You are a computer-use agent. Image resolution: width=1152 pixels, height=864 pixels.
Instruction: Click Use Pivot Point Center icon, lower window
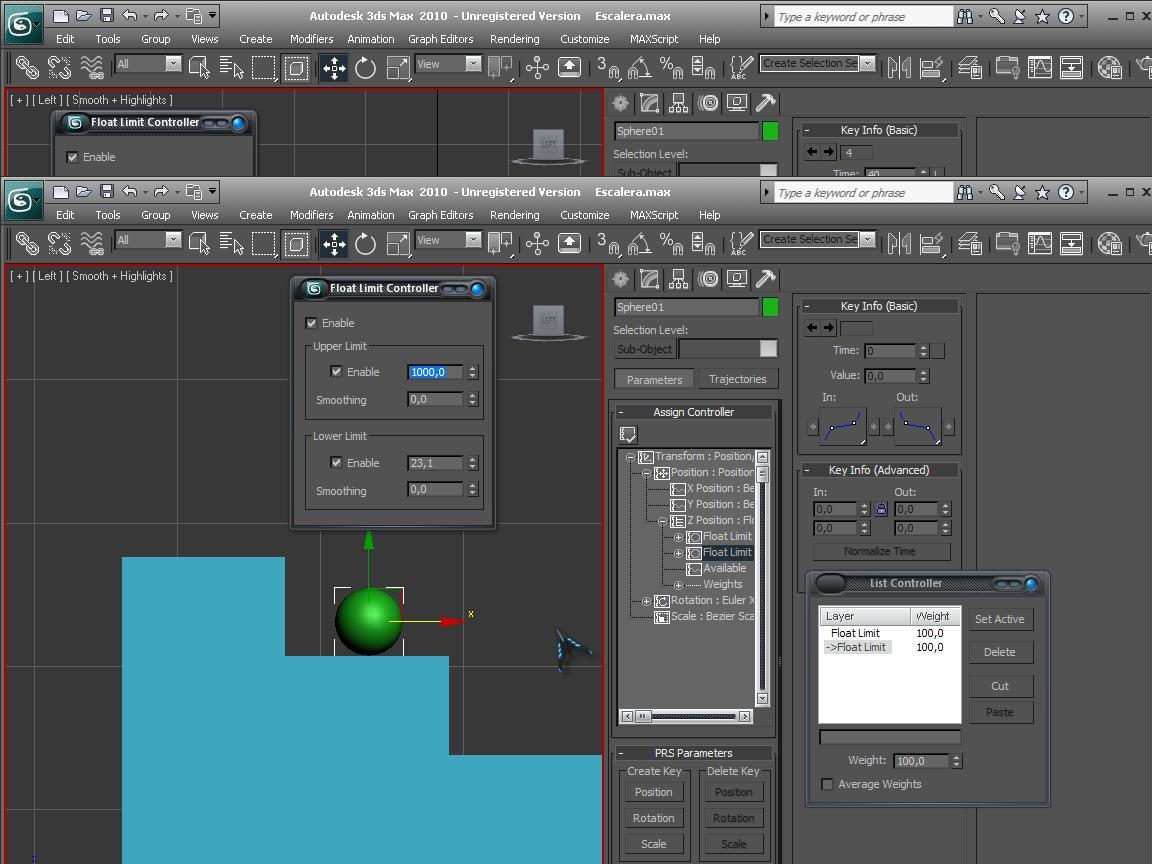pos(500,243)
